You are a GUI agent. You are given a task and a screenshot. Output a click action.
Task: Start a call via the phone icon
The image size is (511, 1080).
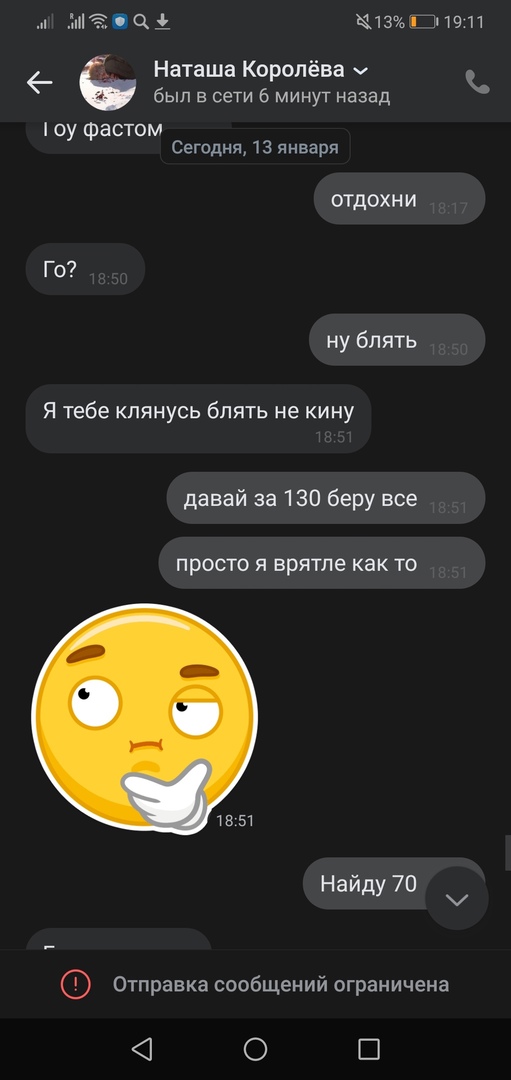(477, 82)
